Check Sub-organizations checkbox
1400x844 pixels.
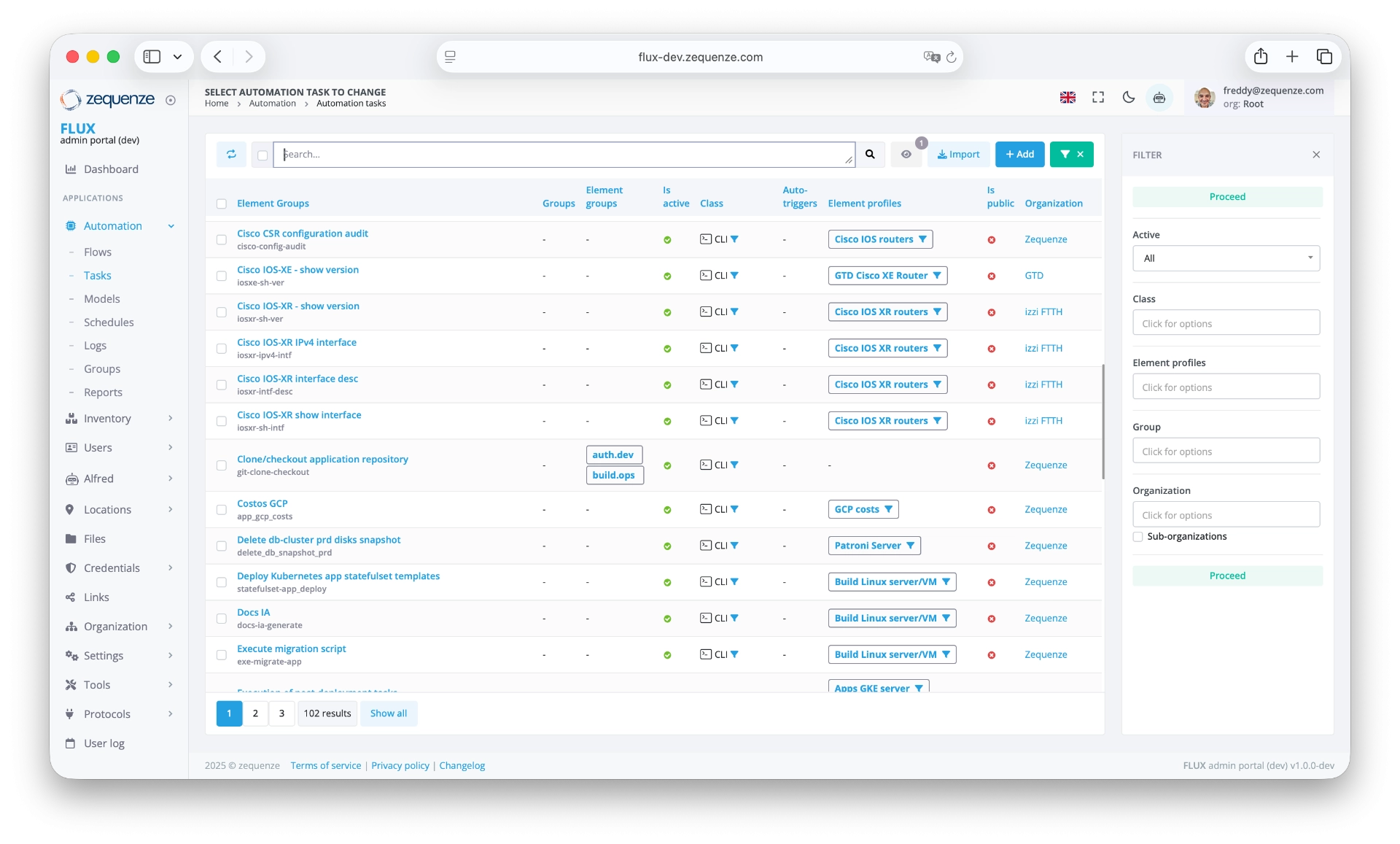point(1138,536)
